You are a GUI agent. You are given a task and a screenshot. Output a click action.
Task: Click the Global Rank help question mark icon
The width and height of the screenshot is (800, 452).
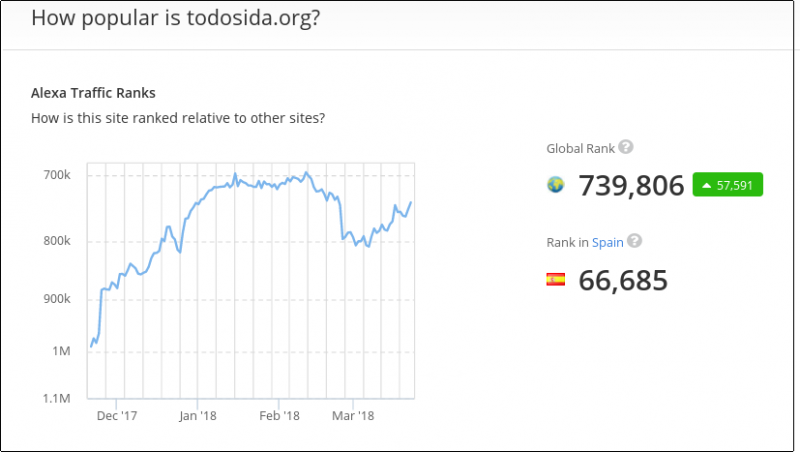[x=626, y=148]
